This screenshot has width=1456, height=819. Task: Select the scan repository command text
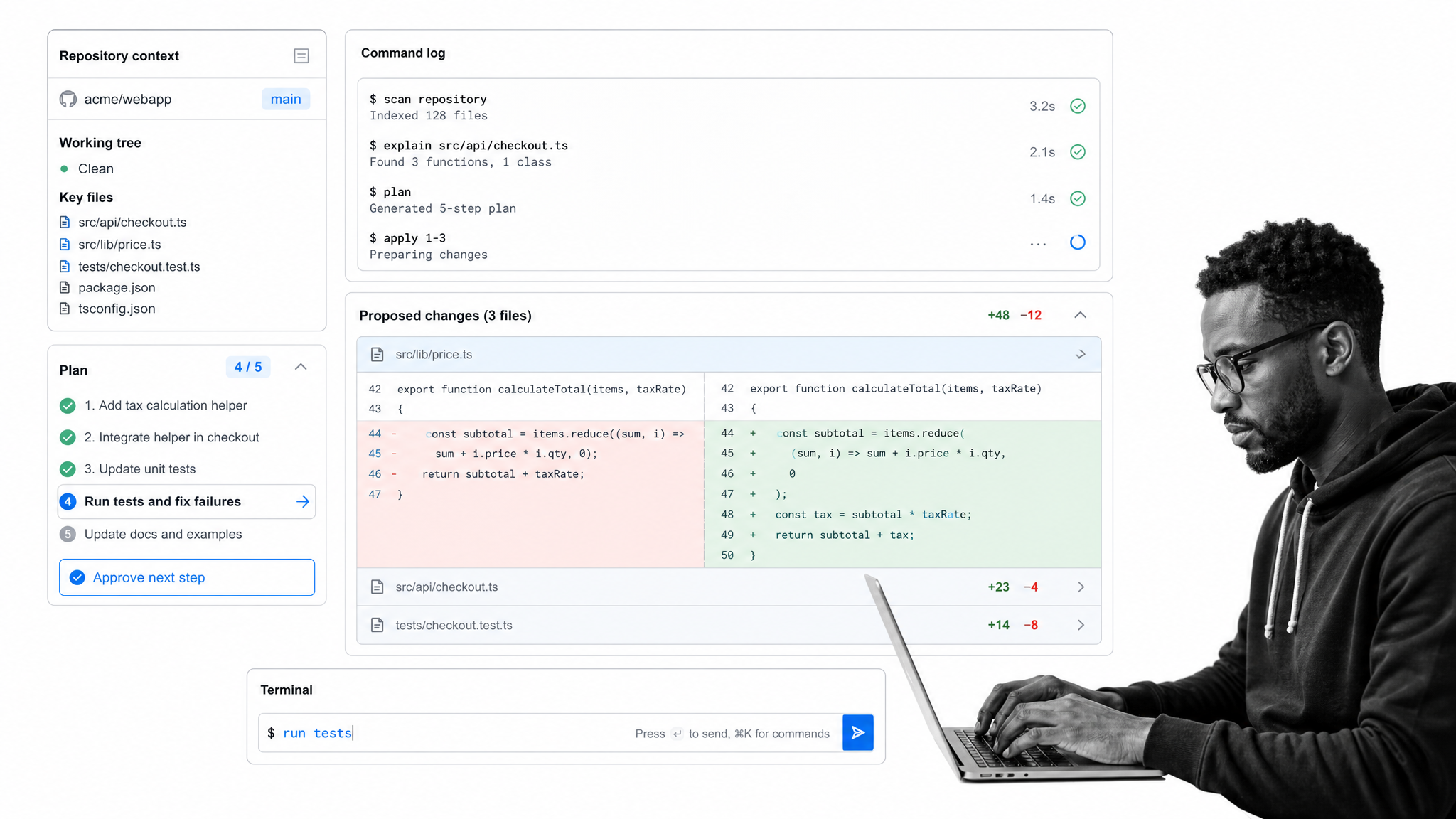click(x=428, y=99)
